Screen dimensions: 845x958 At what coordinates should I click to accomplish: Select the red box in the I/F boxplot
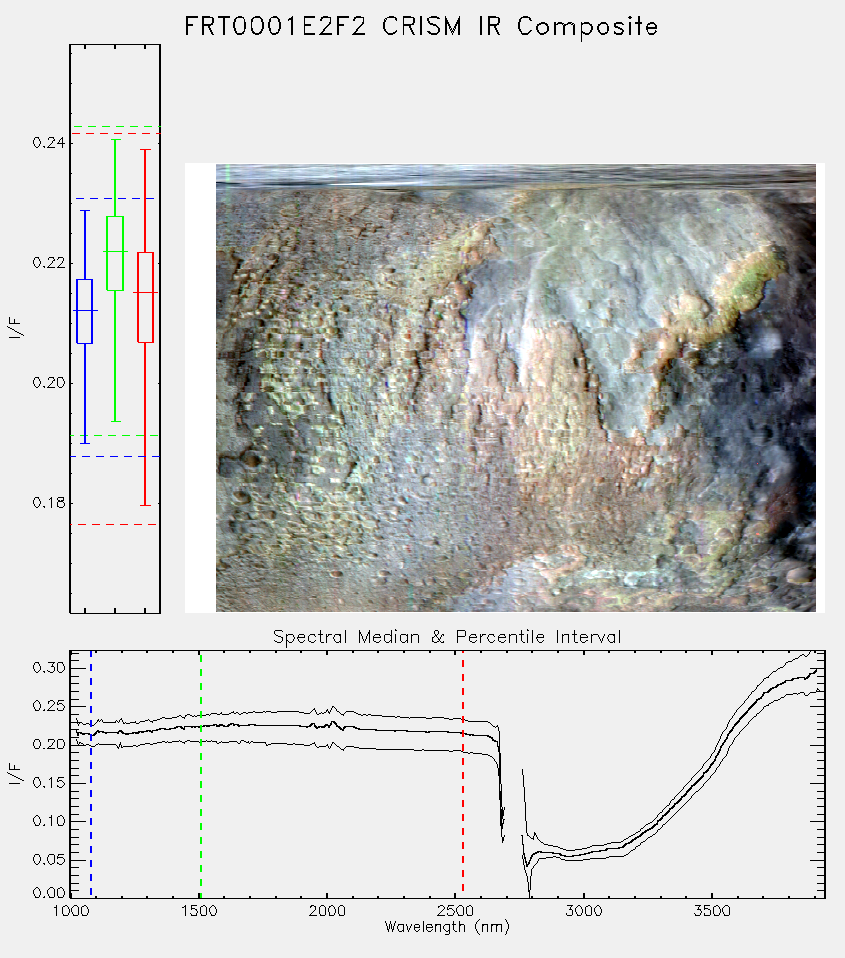[145, 297]
